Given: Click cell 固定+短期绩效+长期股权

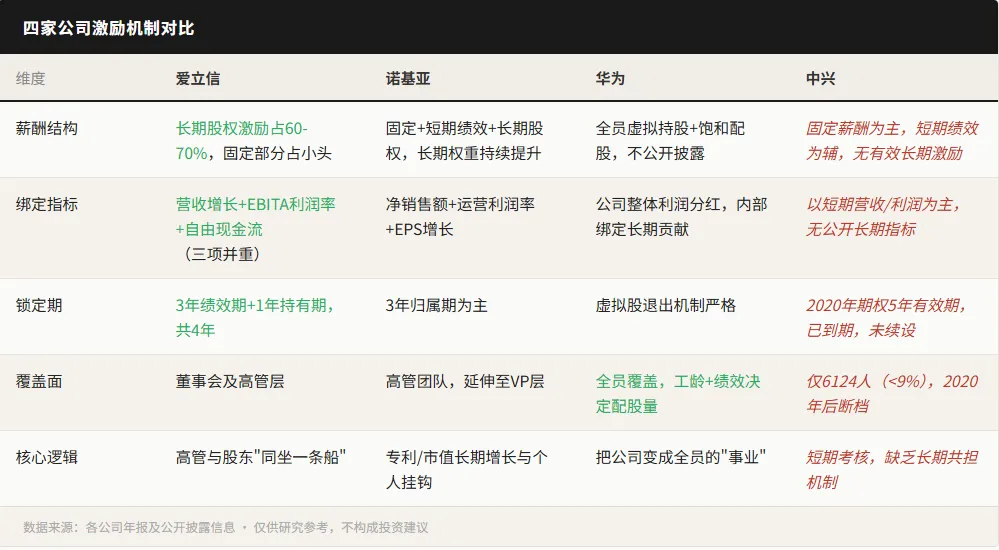Looking at the screenshot, I should point(464,141).
